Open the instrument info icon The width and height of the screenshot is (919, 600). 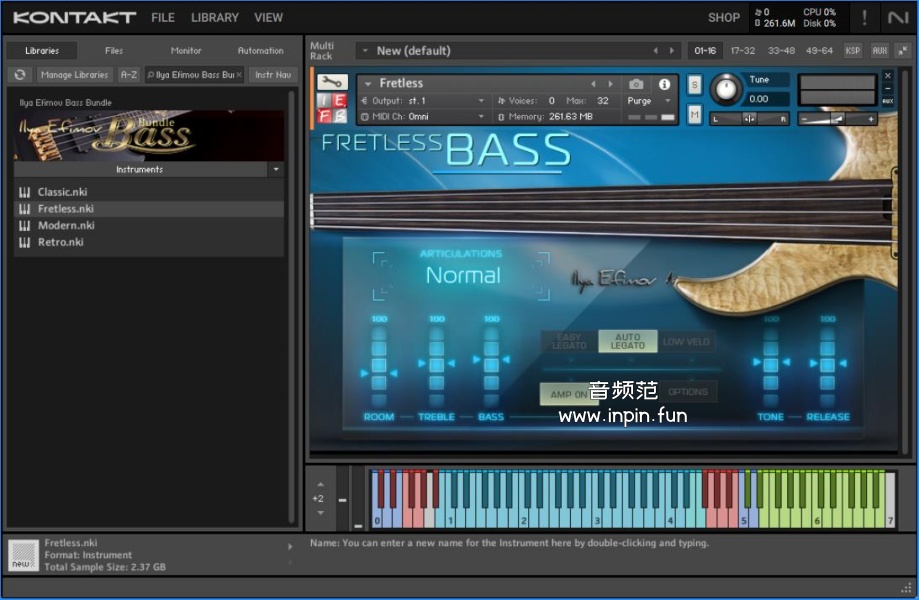664,84
